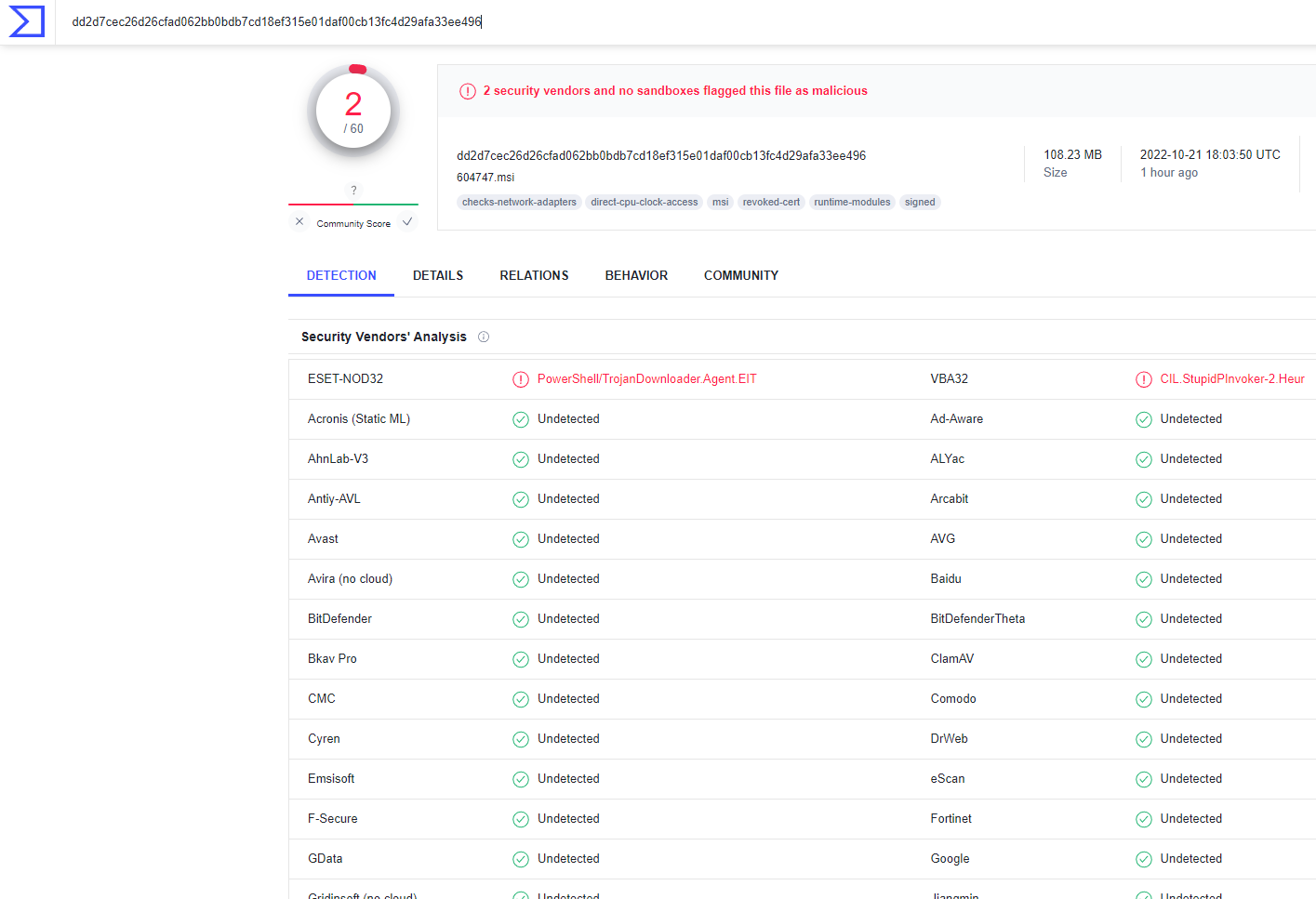The width and height of the screenshot is (1316, 899).
Task: Click the green check icon for Arcabit
Action: (x=1144, y=499)
